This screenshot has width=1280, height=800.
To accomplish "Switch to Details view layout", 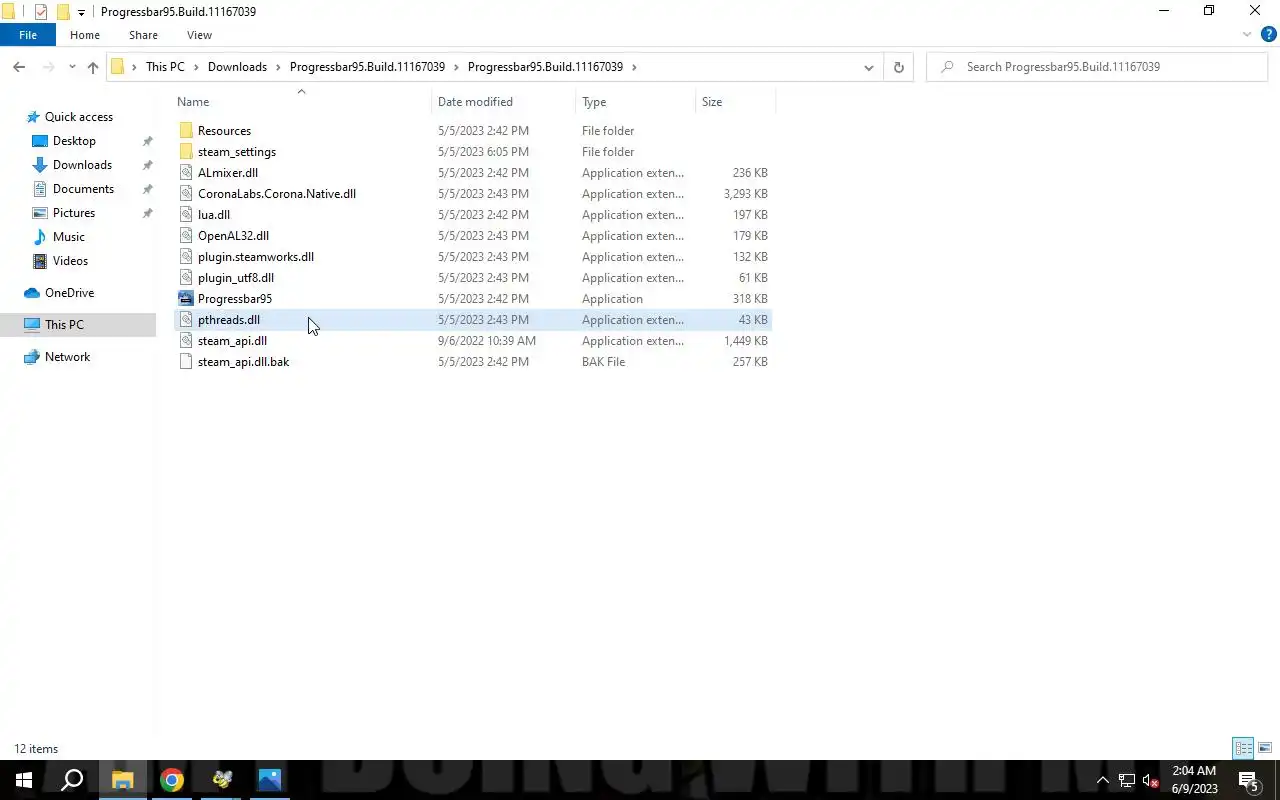I will (x=1243, y=748).
